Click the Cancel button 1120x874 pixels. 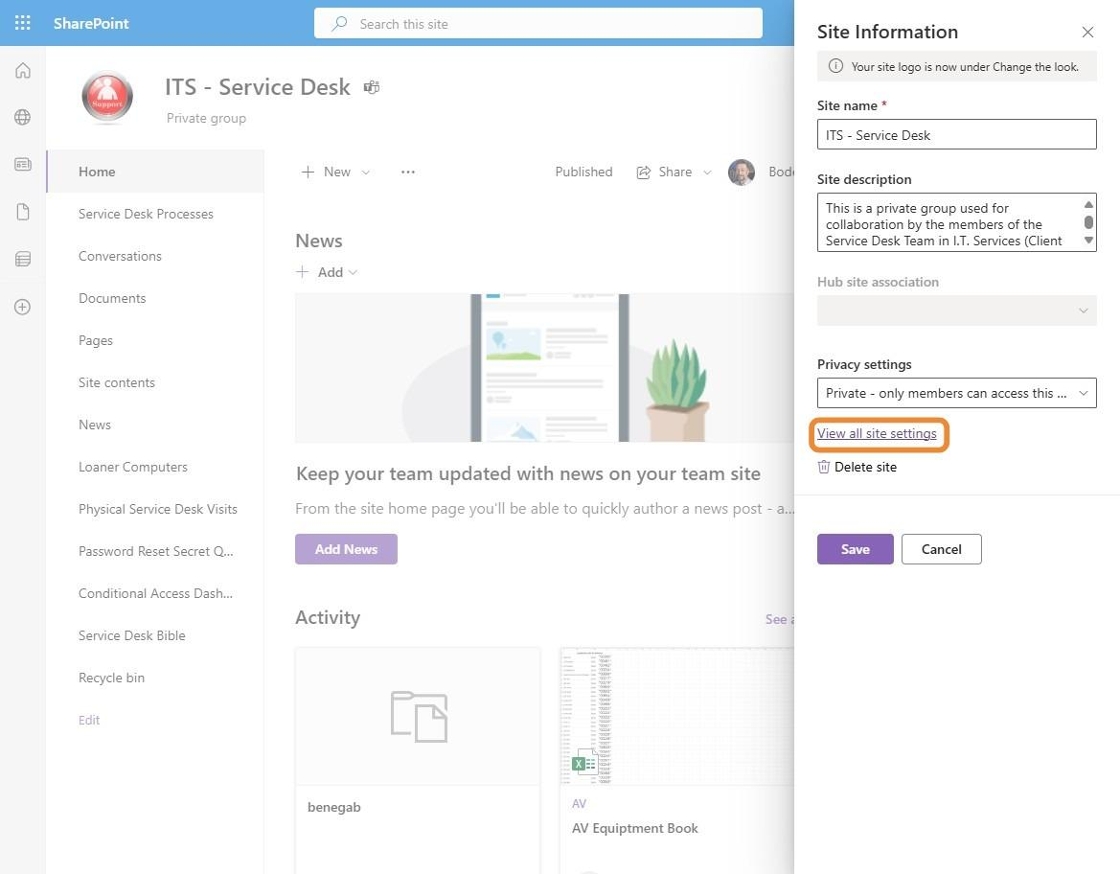941,549
